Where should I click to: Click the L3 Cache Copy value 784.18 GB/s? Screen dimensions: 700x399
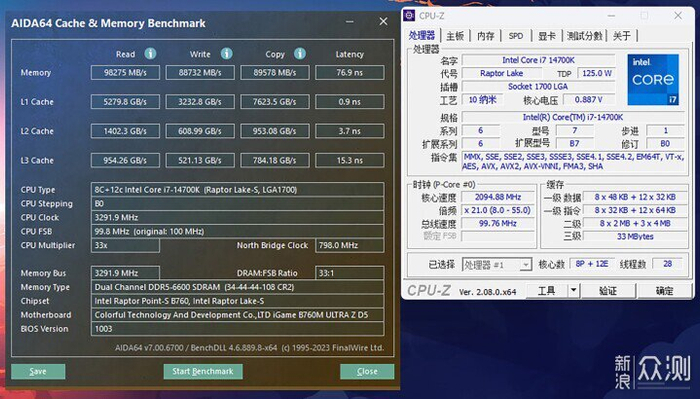coord(275,160)
